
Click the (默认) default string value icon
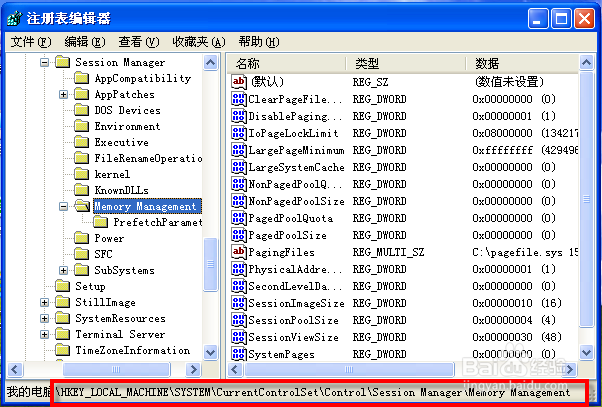tap(238, 81)
